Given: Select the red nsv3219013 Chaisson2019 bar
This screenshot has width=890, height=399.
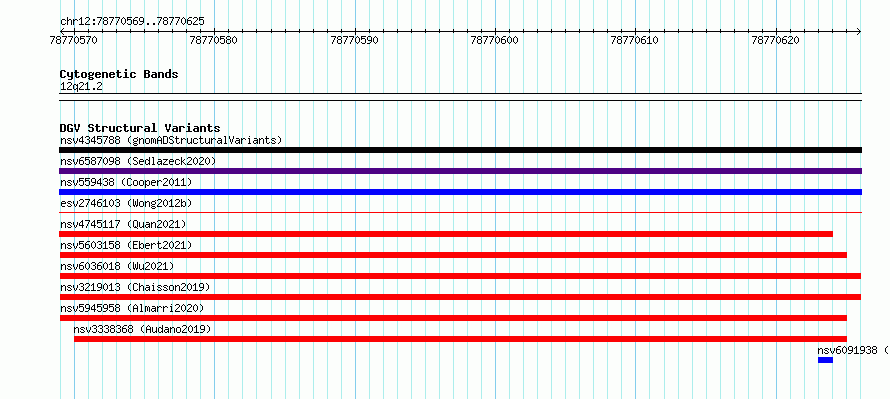Looking at the screenshot, I should 460,297.
